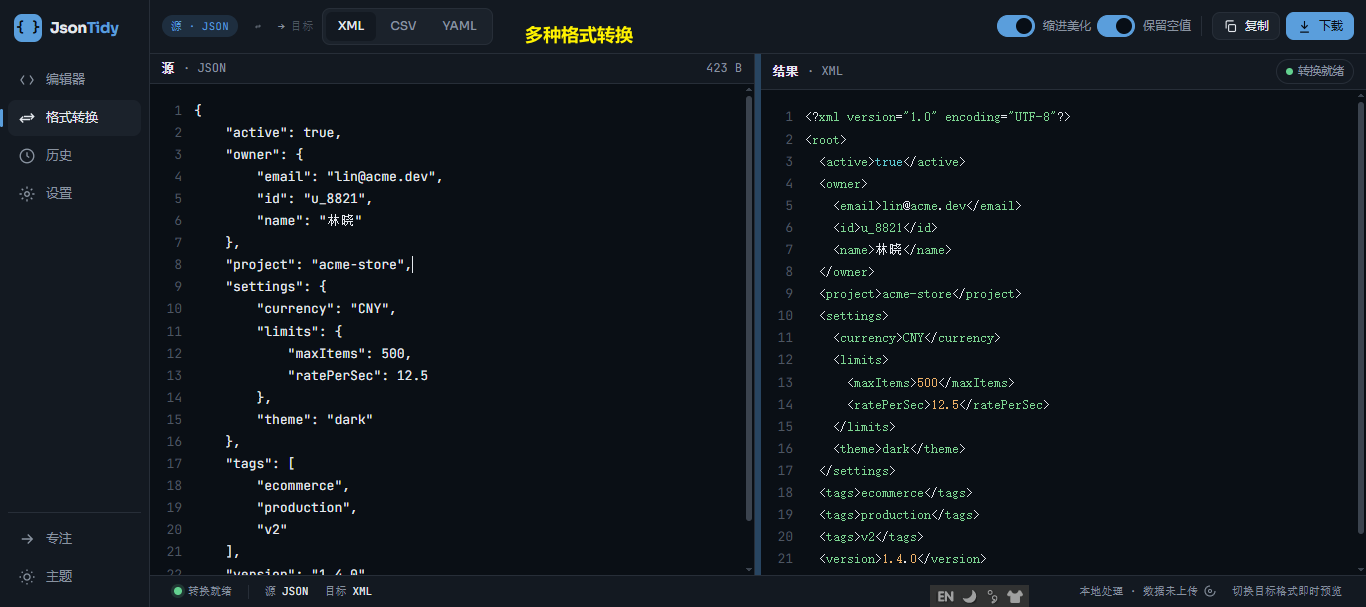The image size is (1366, 607).
Task: Click the clock icon beside 历史
Action: (x=27, y=156)
